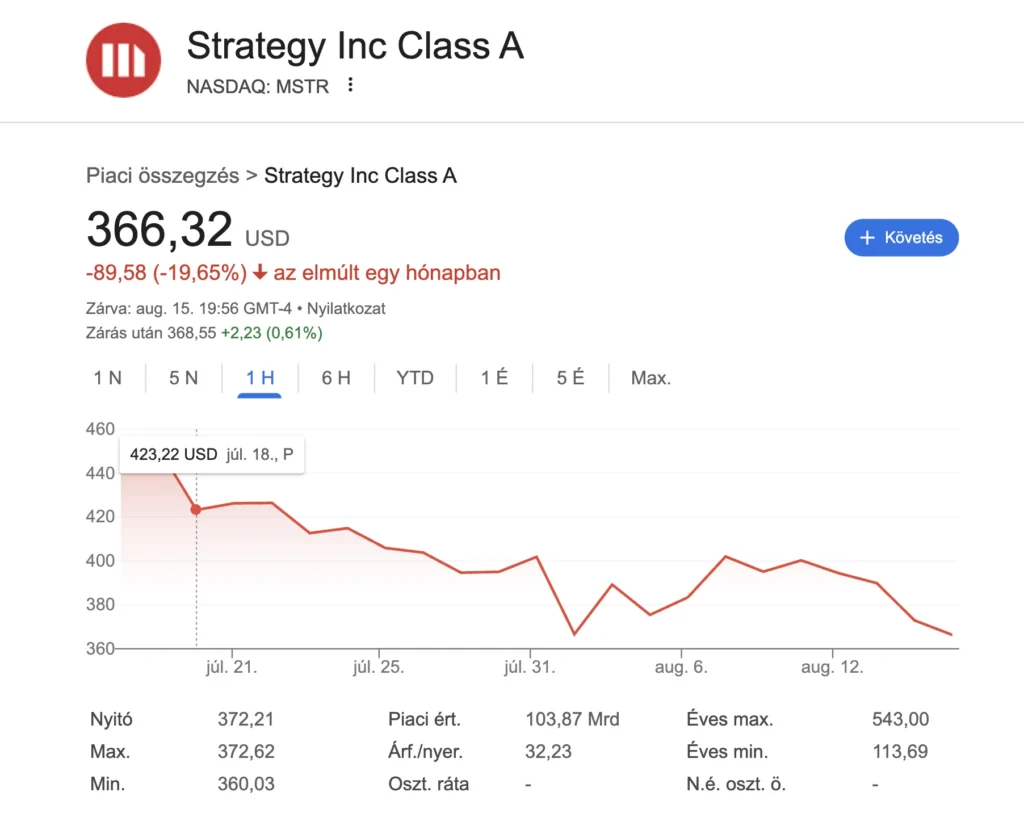Screen dimensions: 1024x813
Task: Click the chart line's last point at right end
Action: [x=951, y=634]
